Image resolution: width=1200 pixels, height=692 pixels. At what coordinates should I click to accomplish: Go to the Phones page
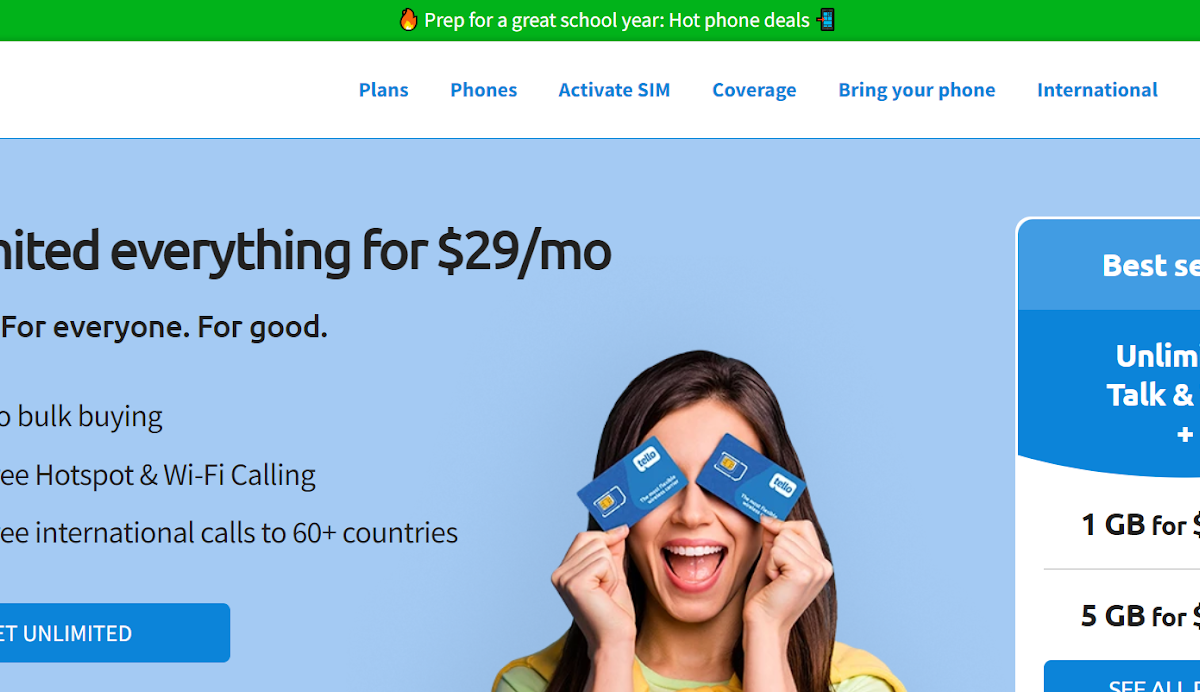tap(484, 90)
